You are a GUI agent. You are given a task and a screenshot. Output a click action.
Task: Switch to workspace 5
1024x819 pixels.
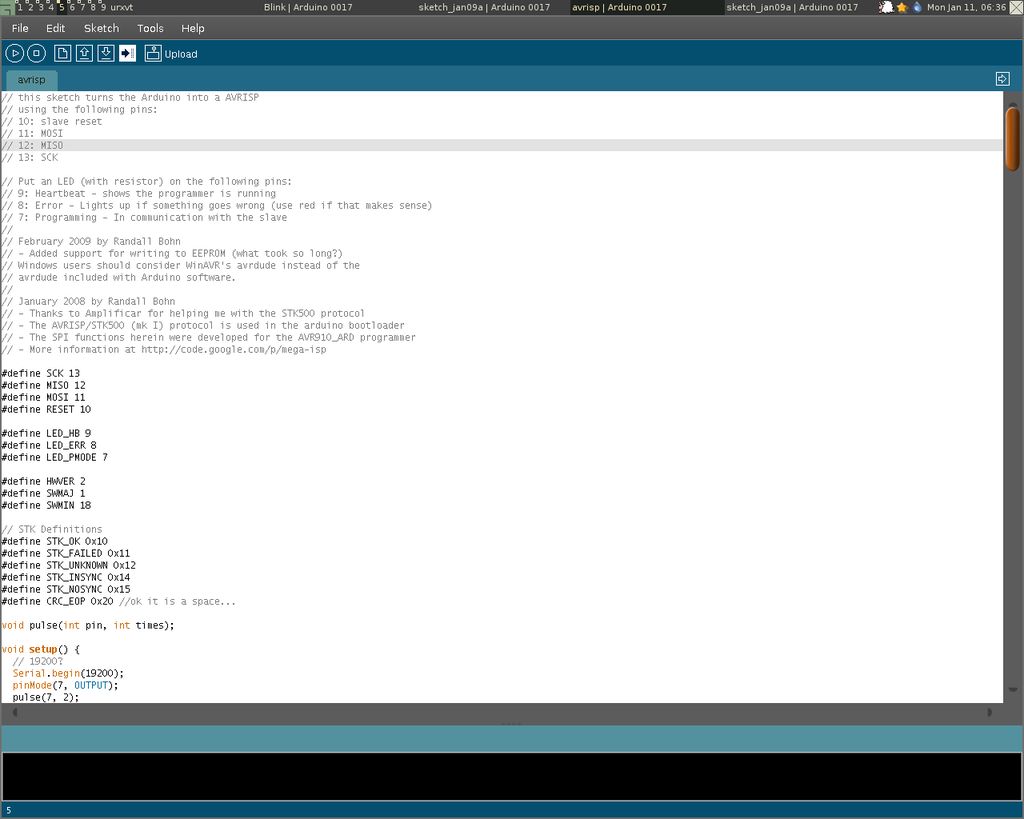tap(61, 7)
